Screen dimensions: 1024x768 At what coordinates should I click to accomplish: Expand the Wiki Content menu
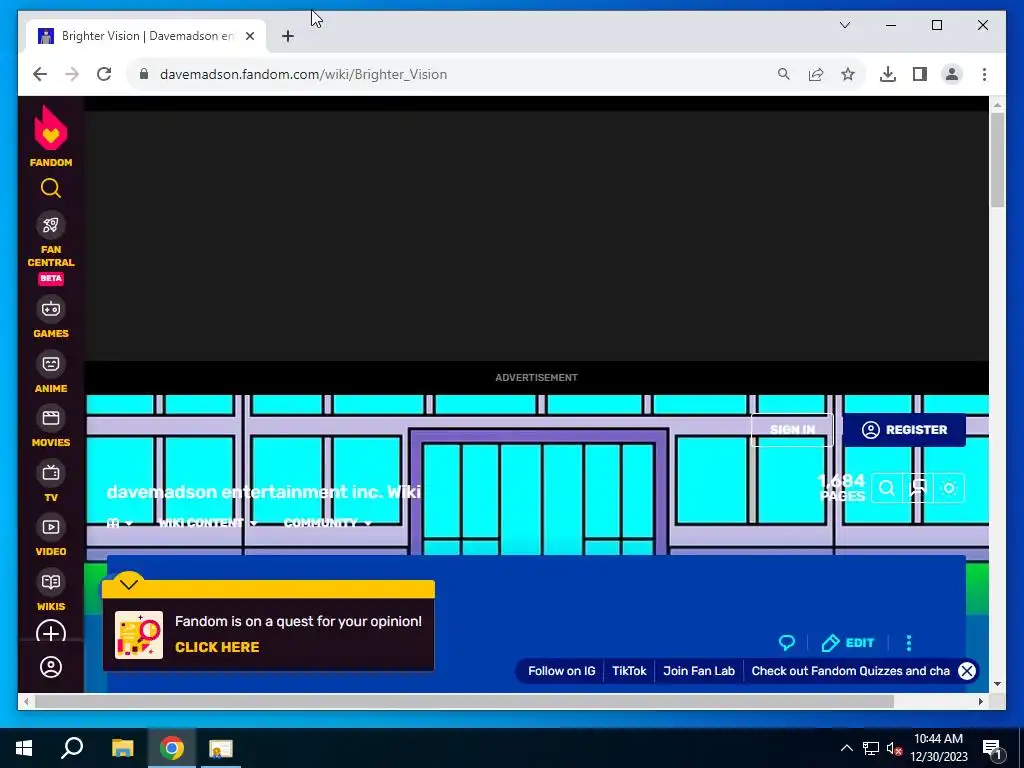pos(208,523)
